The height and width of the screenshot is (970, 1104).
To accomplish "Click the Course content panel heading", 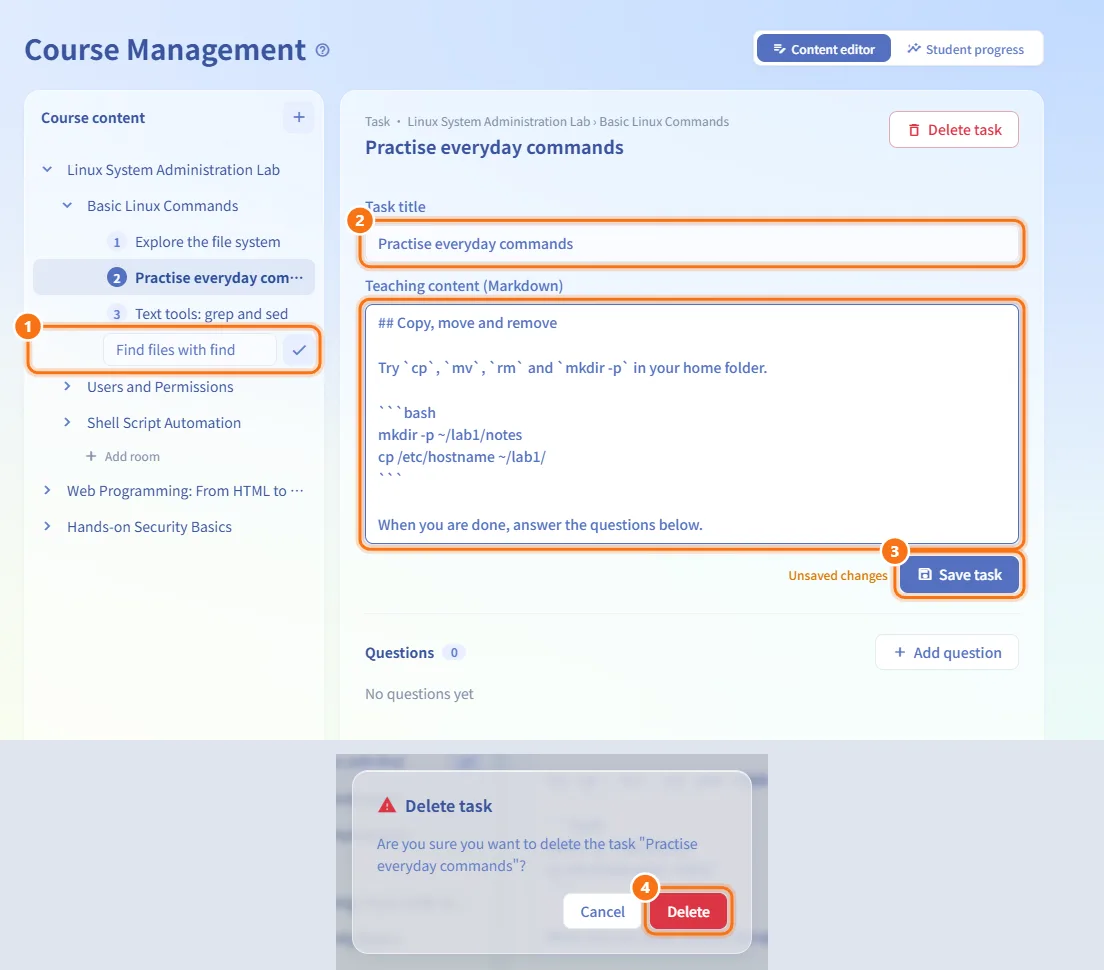I will click(93, 118).
